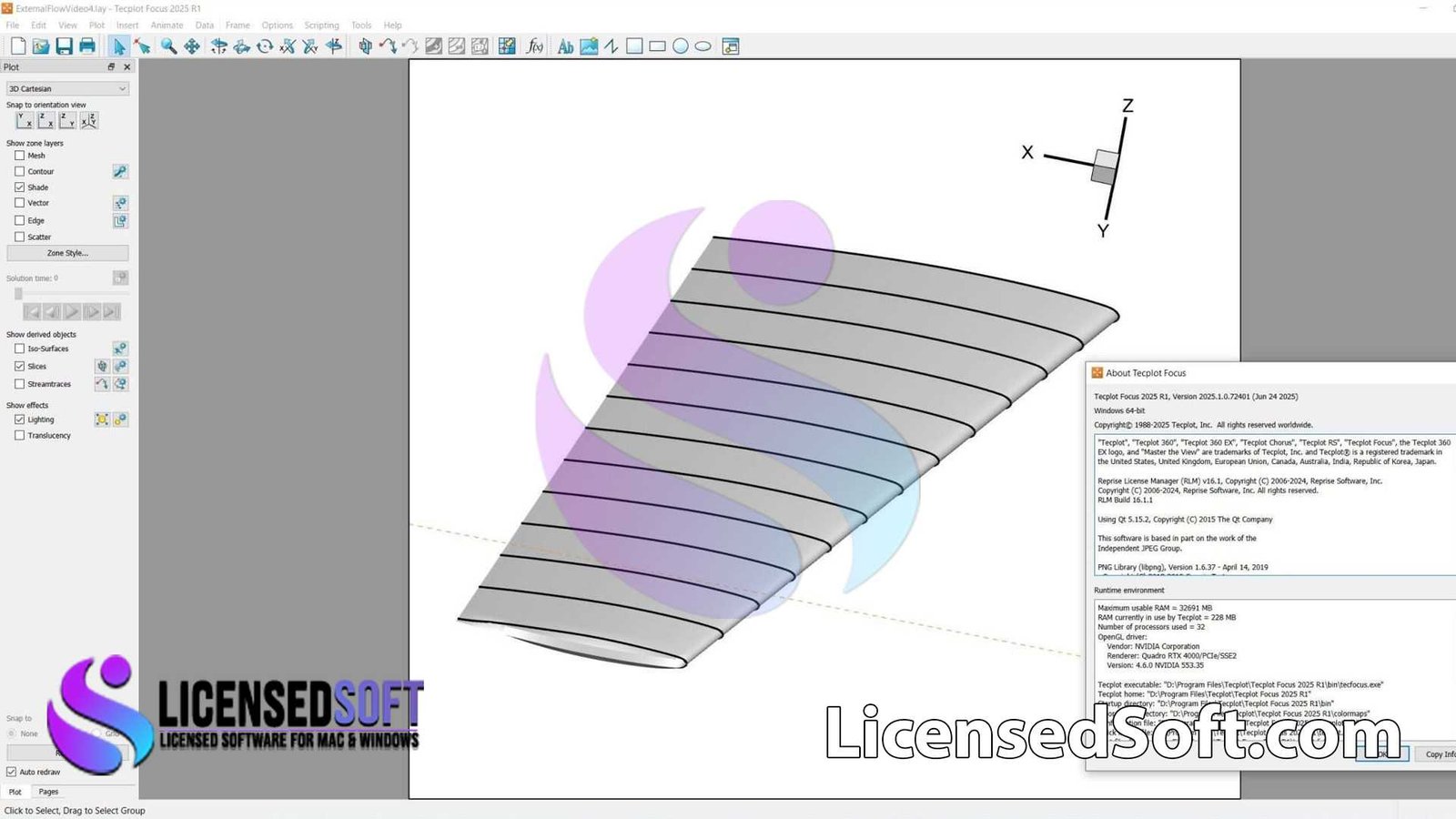This screenshot has height=819, width=1456.
Task: Open Lighting details icon
Action: coord(120,420)
